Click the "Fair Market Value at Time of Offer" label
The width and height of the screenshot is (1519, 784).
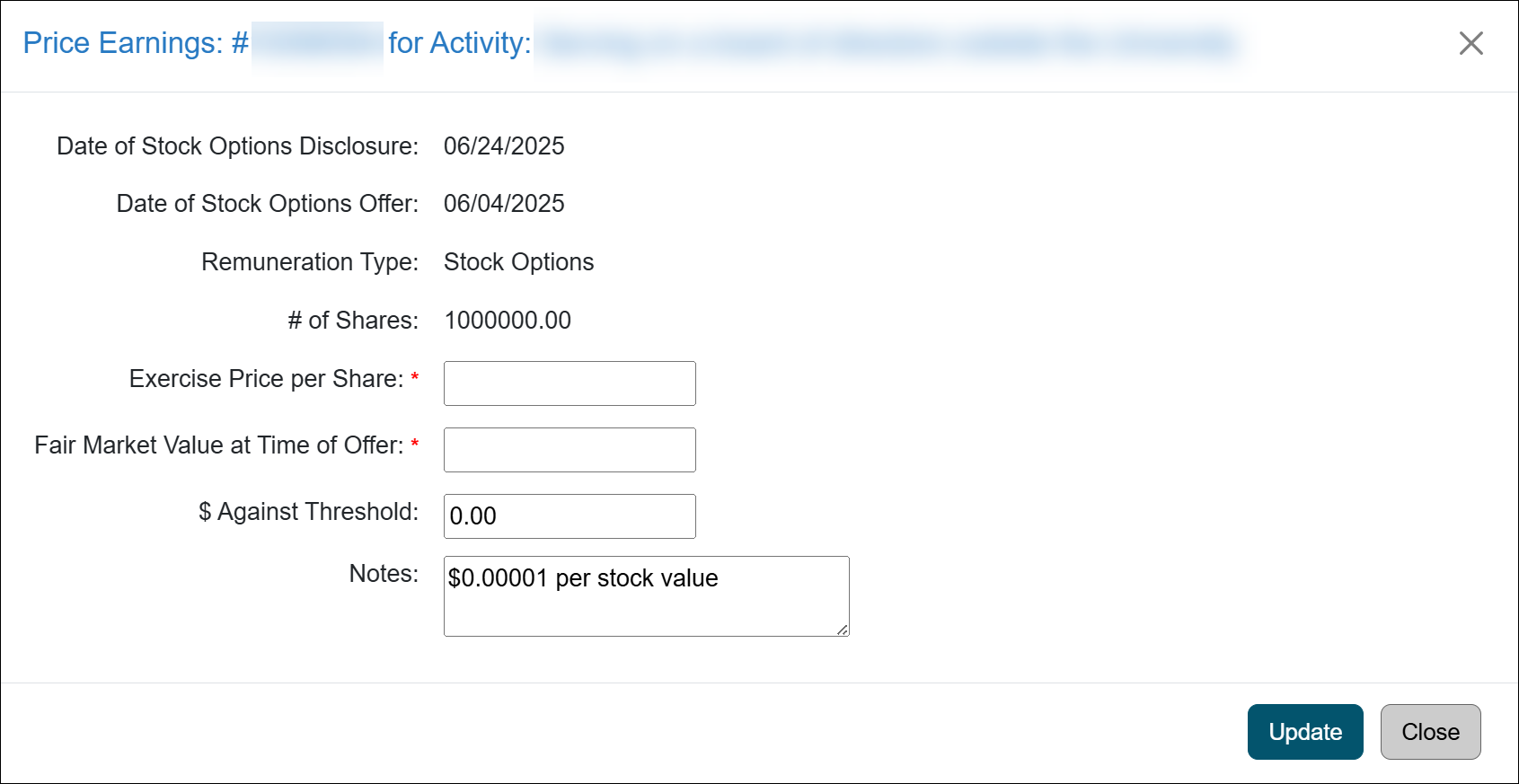tap(218, 445)
